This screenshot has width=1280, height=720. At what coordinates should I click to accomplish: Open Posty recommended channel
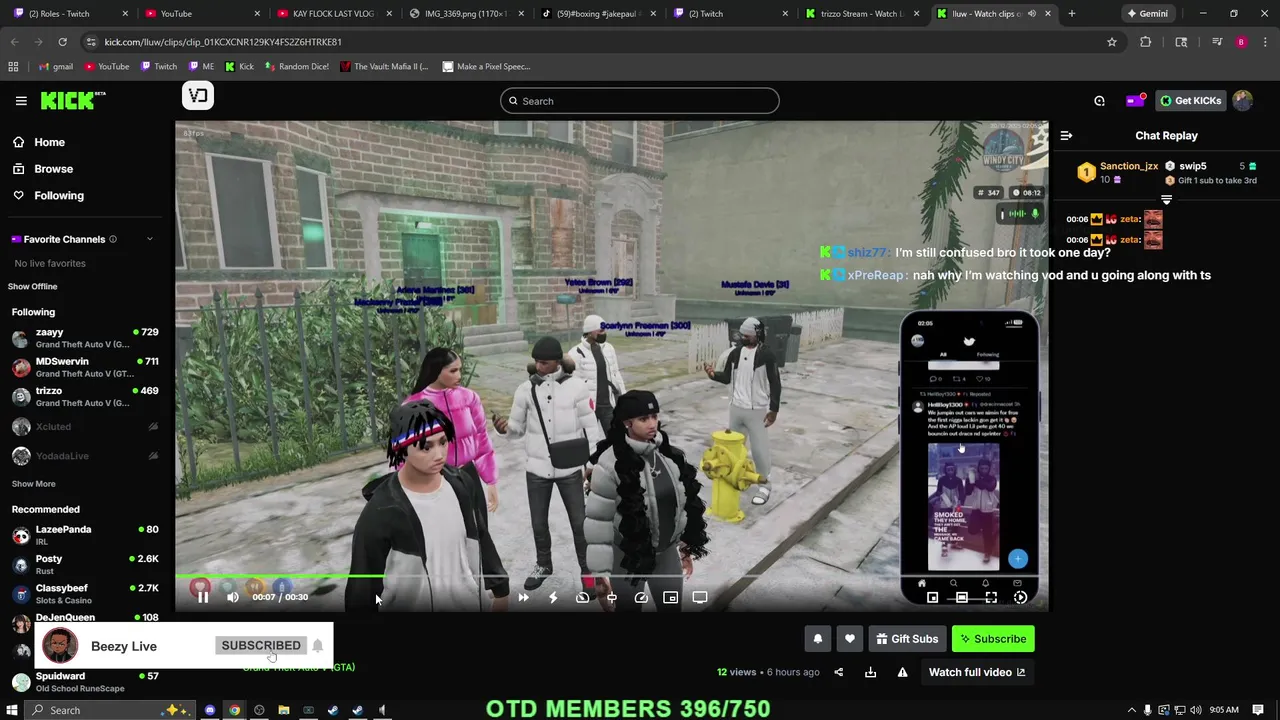(x=85, y=565)
